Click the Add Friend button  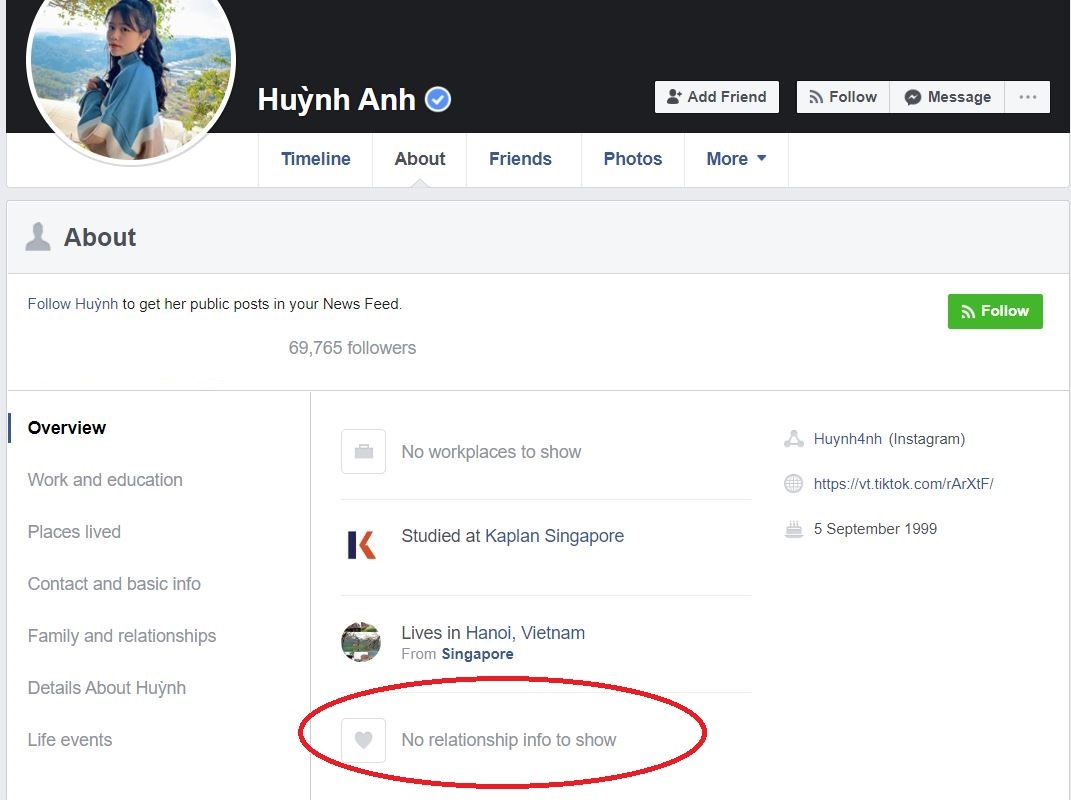tap(716, 96)
